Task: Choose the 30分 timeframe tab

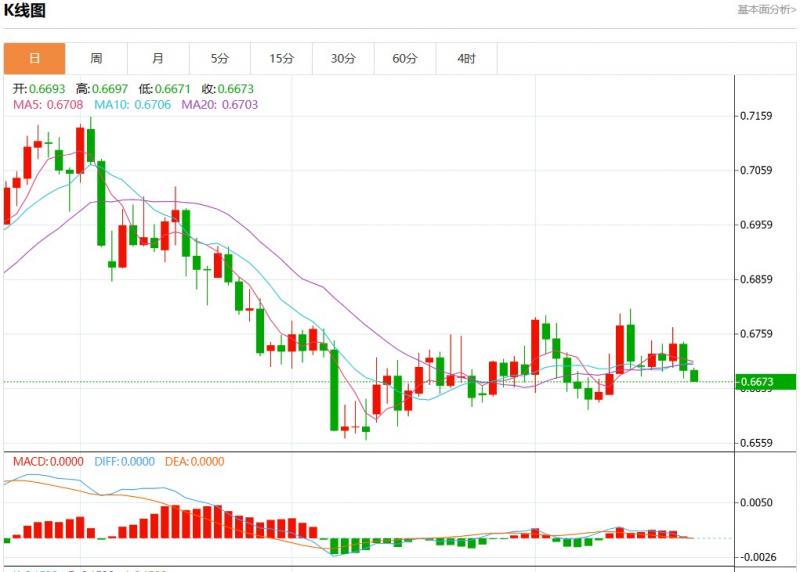Action: click(x=343, y=59)
